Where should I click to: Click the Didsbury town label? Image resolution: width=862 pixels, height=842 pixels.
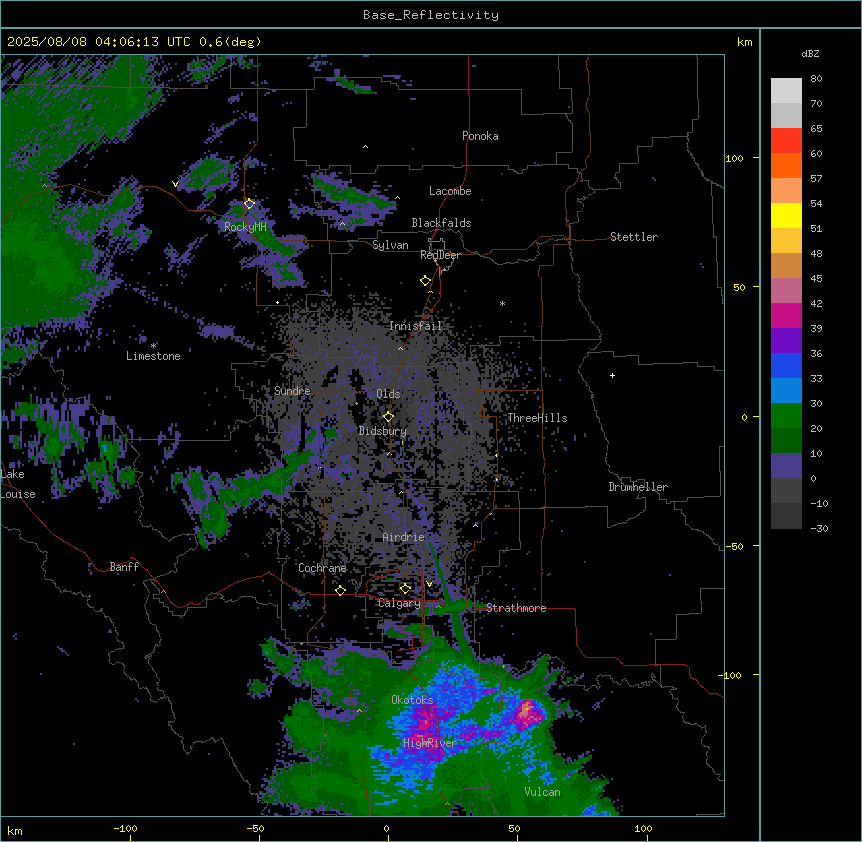tap(383, 431)
